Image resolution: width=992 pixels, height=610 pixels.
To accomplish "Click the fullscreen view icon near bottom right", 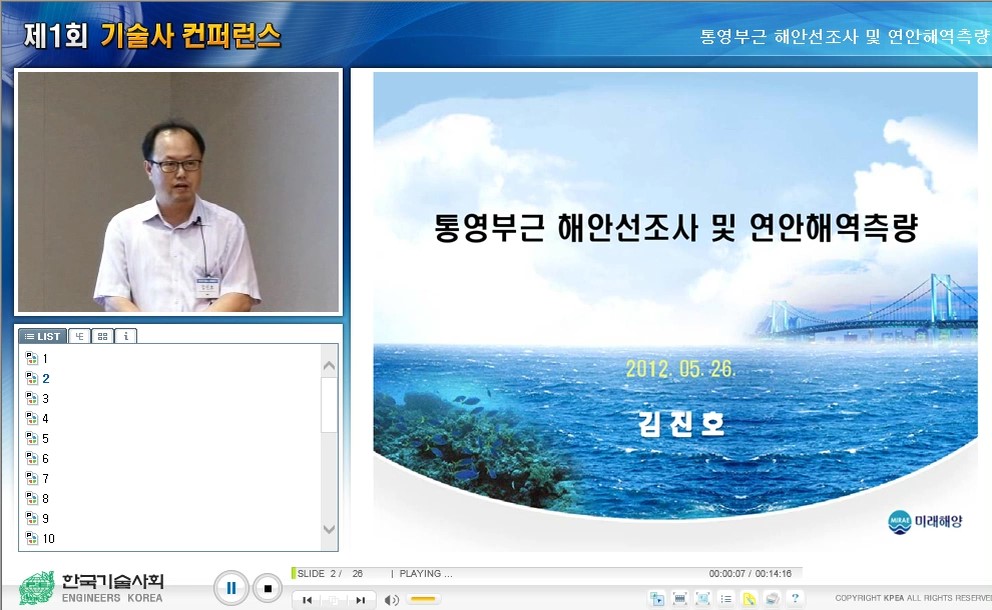I will (x=704, y=598).
